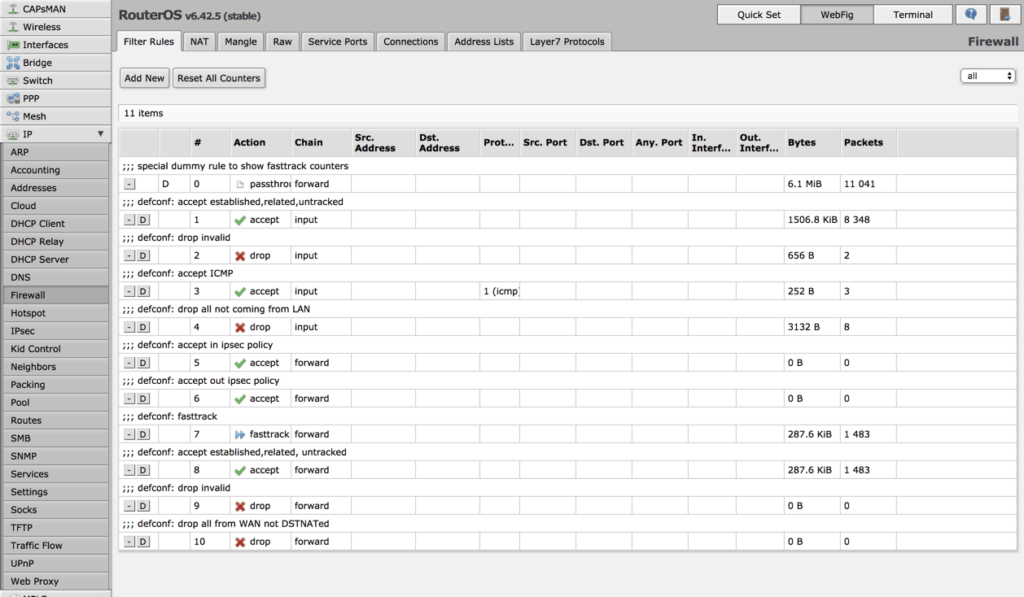Disable rule 4 with D button
Viewport: 1024px width, 597px height.
click(143, 327)
